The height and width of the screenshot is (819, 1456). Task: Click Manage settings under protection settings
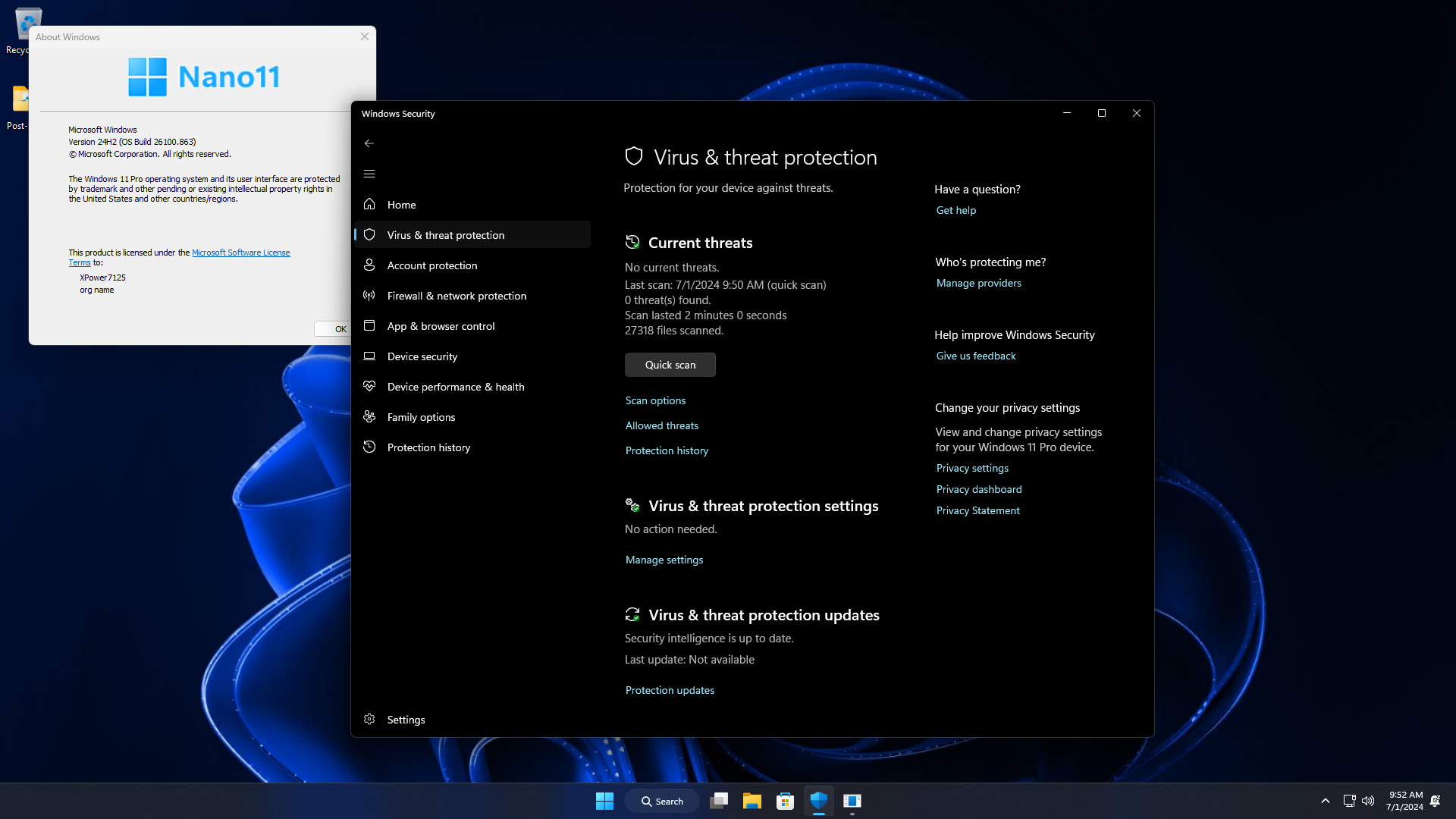(664, 560)
